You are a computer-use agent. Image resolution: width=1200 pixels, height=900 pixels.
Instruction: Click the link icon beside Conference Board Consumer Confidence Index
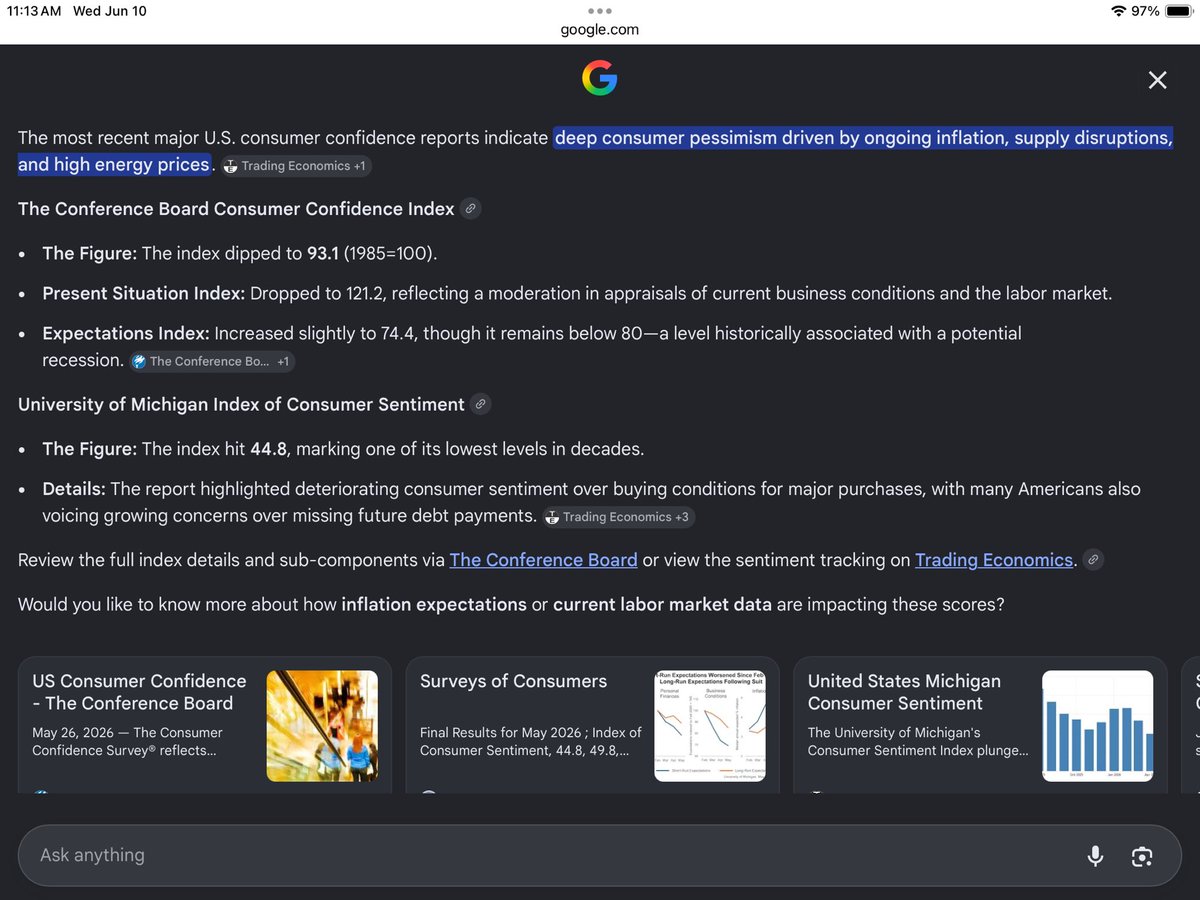(x=470, y=209)
